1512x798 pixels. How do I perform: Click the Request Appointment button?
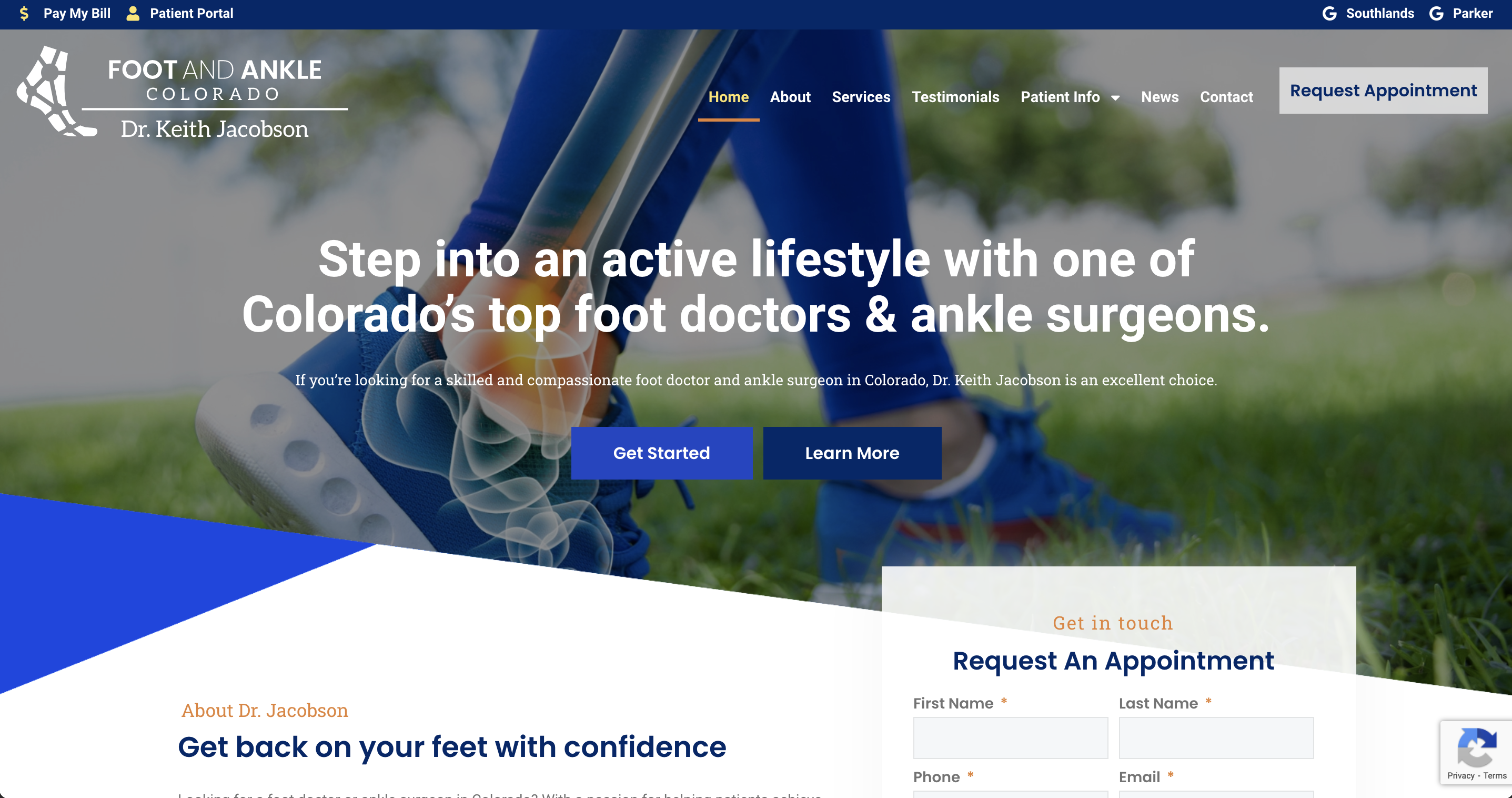click(1384, 91)
